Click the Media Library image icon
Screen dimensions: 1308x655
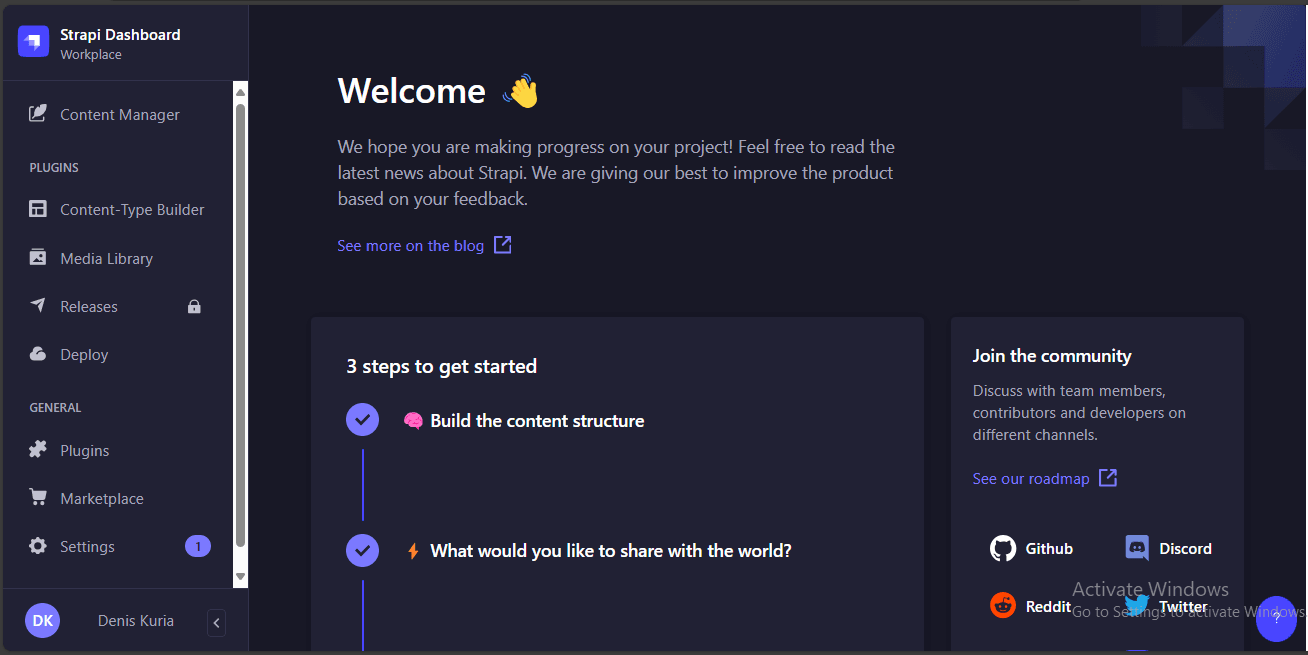[38, 258]
